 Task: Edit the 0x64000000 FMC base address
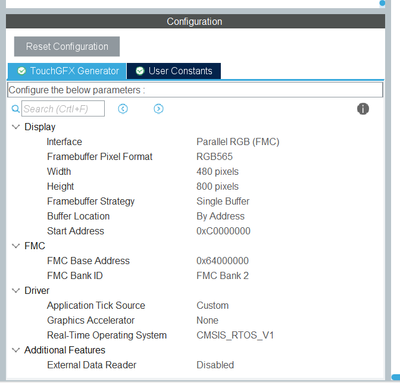222,261
